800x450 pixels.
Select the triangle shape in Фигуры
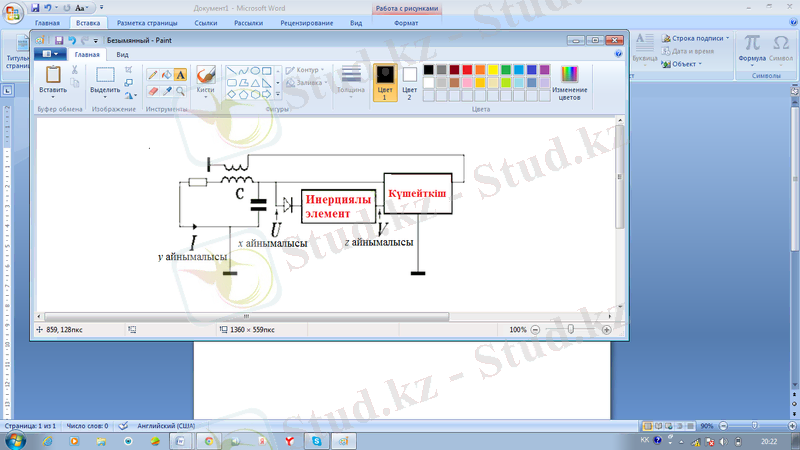pos(255,83)
